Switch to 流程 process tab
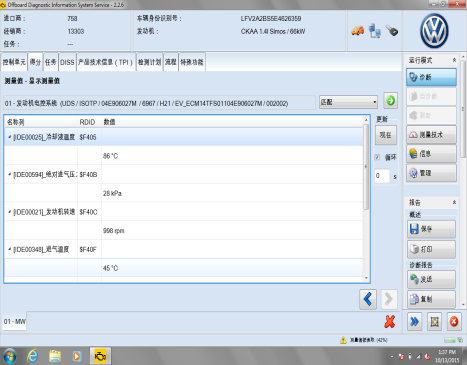The width and height of the screenshot is (467, 365). (x=171, y=62)
